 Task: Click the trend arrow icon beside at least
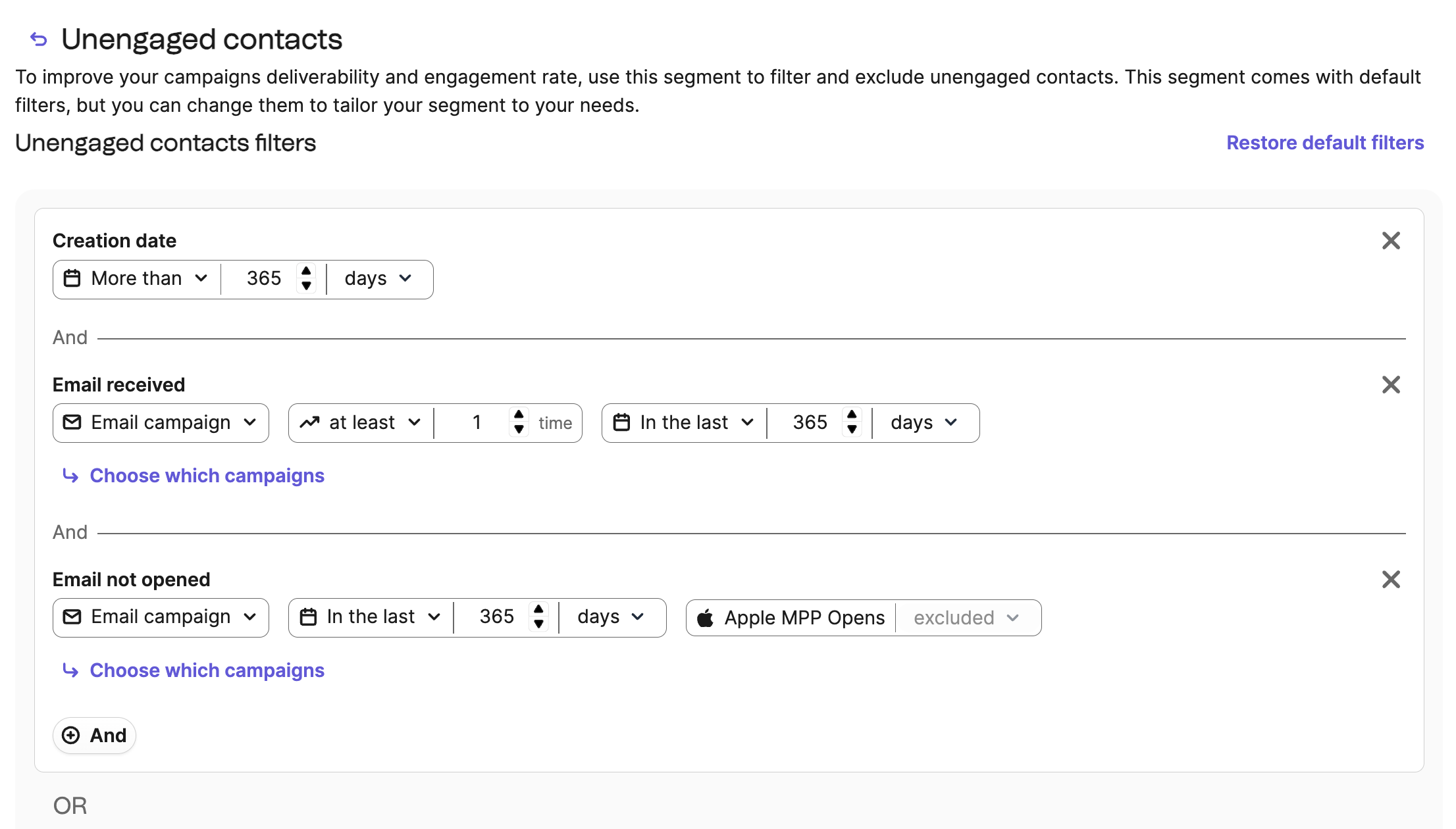[x=309, y=423]
